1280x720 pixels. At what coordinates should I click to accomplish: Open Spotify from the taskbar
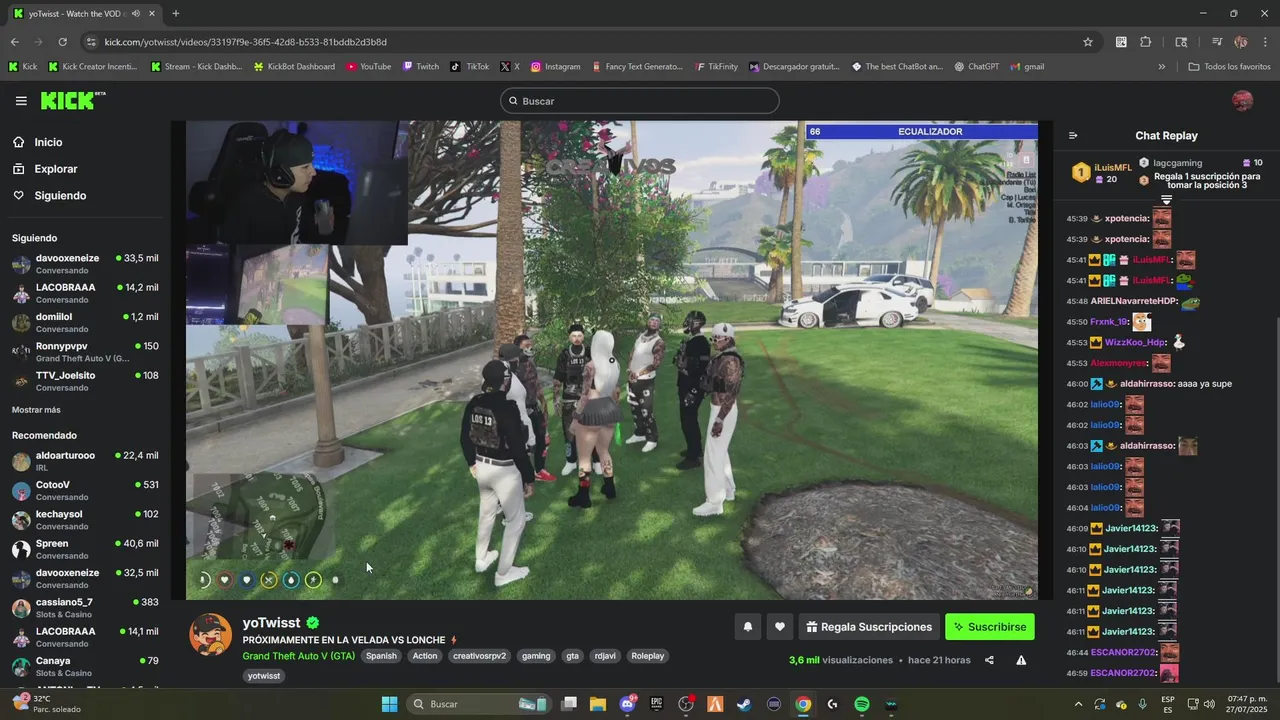coord(862,704)
